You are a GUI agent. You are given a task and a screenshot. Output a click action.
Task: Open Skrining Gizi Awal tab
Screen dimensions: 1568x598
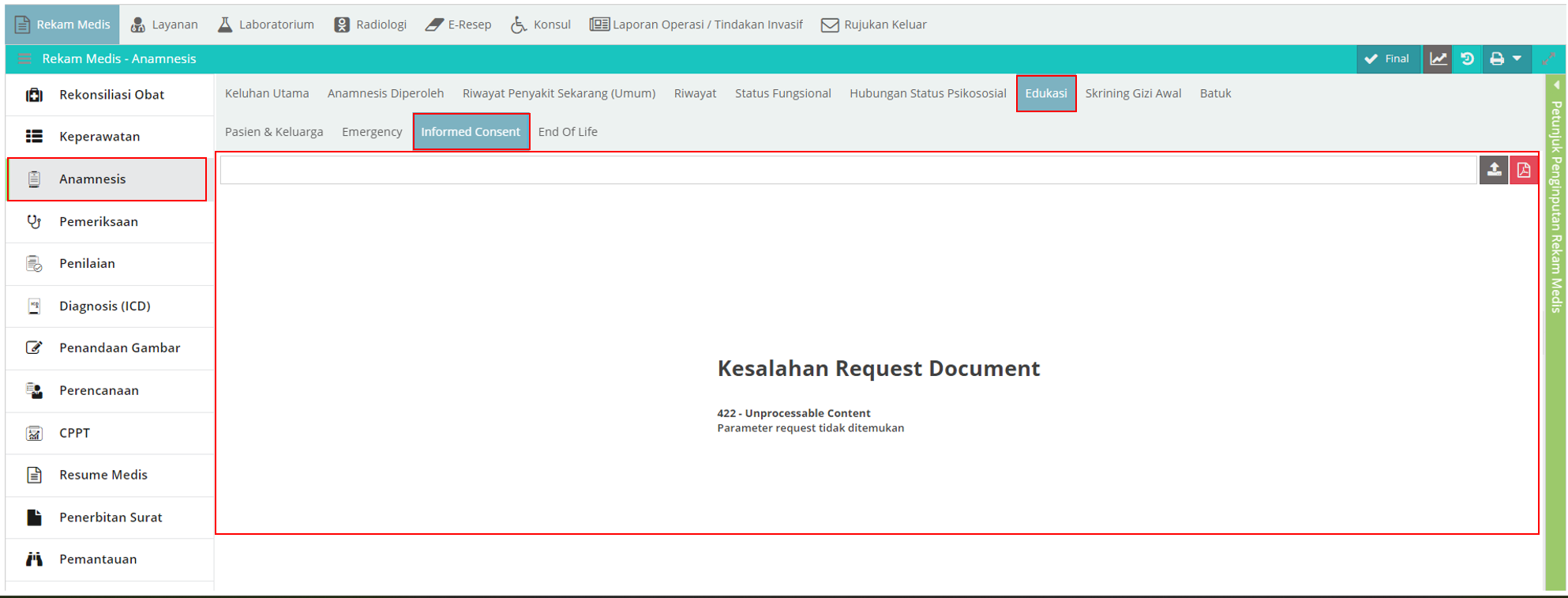tap(1133, 93)
